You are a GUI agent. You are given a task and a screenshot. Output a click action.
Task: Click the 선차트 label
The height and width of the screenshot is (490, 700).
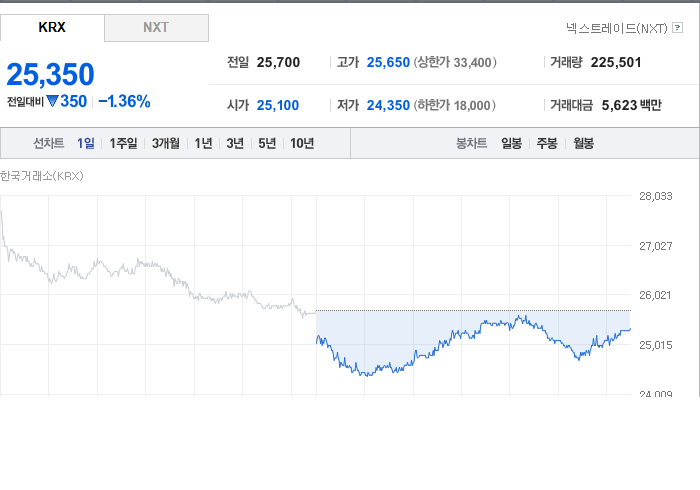(49, 143)
